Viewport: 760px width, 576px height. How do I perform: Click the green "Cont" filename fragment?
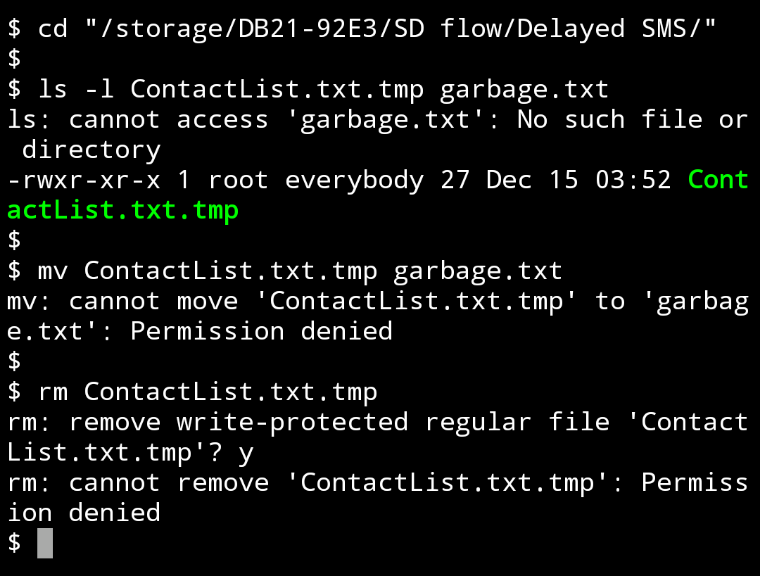click(718, 180)
